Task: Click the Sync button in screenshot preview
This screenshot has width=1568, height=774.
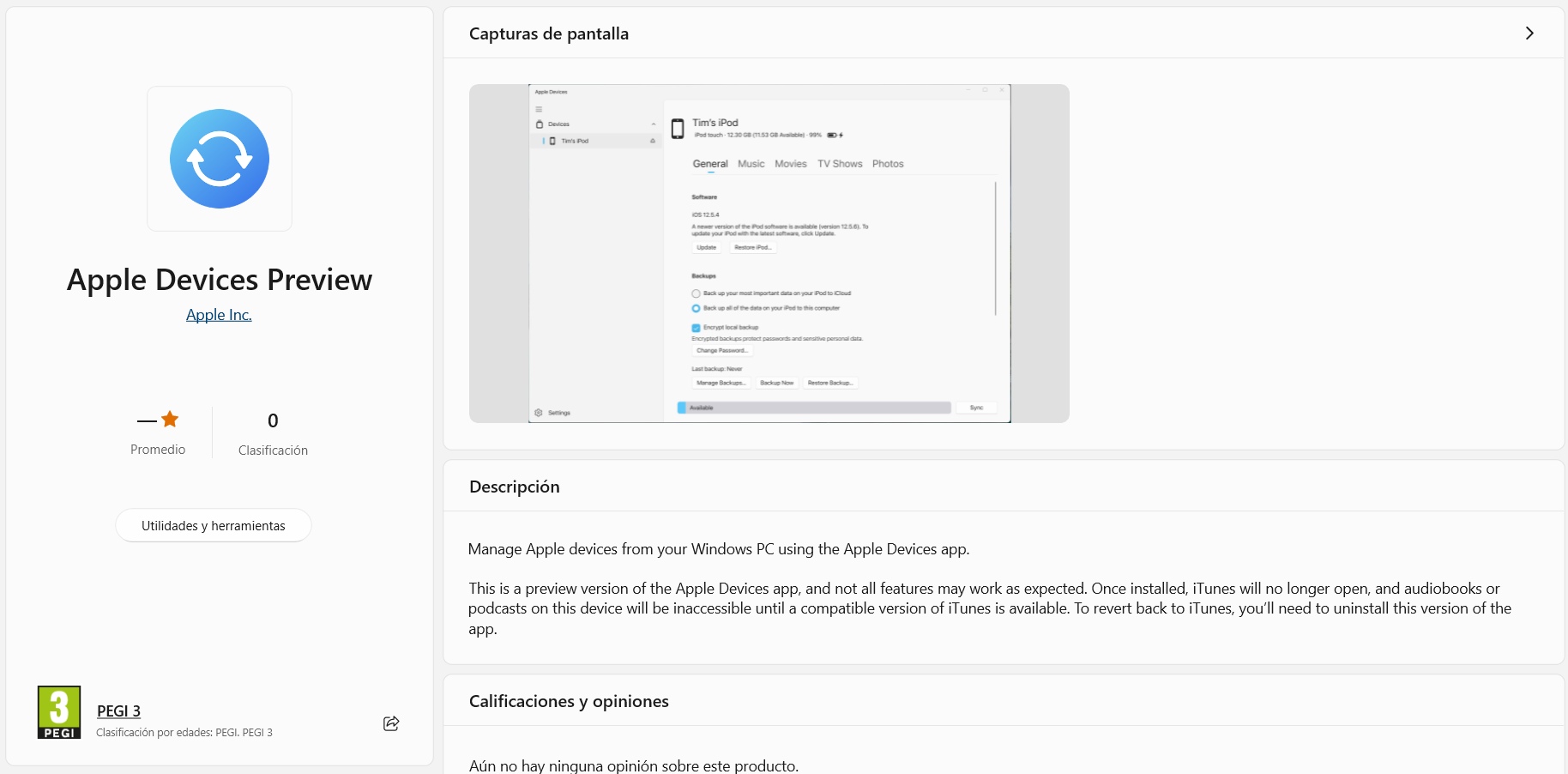Action: pyautogui.click(x=976, y=408)
